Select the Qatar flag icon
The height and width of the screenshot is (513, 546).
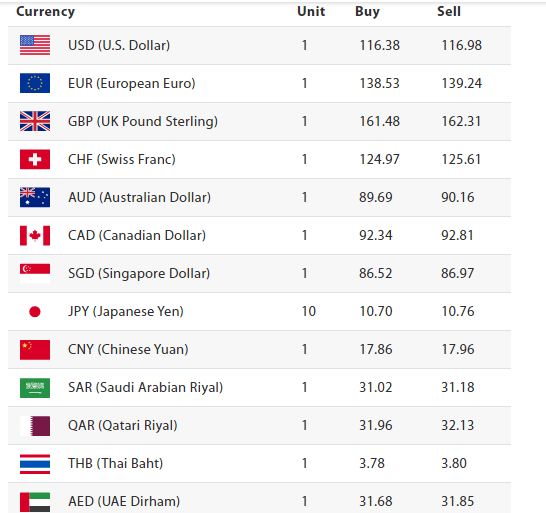click(35, 426)
